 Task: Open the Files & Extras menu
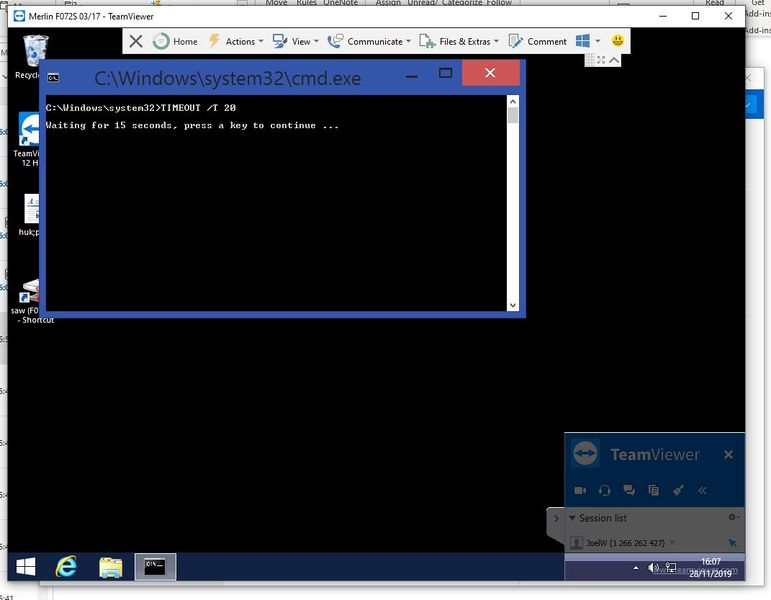[x=458, y=41]
